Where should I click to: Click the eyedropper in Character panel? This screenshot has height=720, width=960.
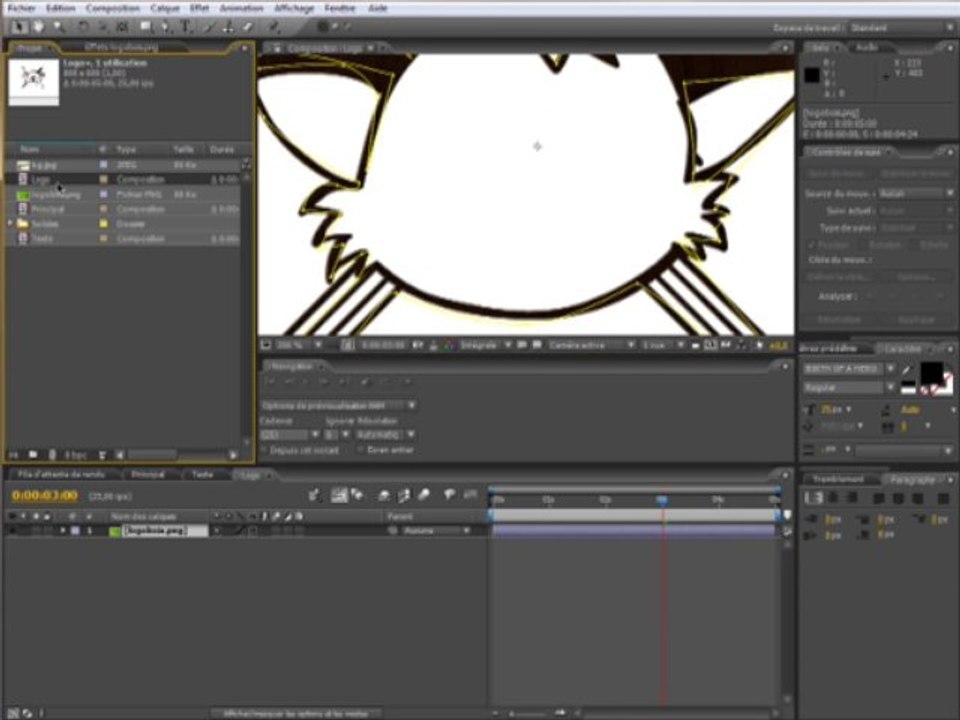[x=907, y=369]
